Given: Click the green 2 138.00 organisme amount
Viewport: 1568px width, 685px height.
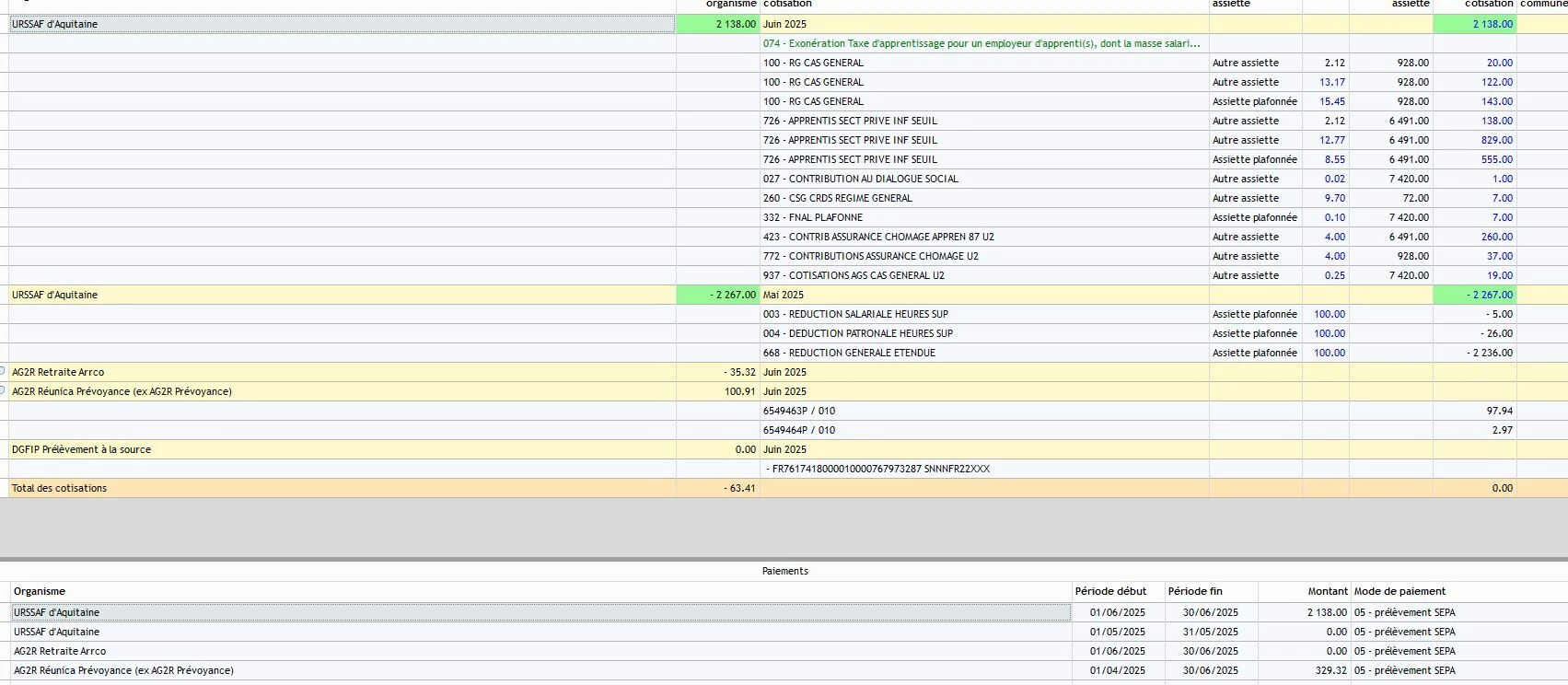Looking at the screenshot, I should [x=717, y=24].
